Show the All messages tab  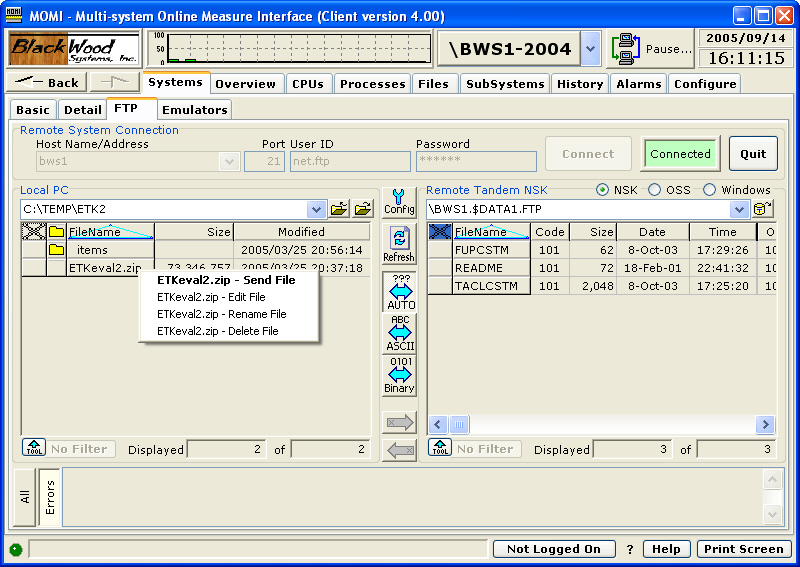tap(24, 497)
